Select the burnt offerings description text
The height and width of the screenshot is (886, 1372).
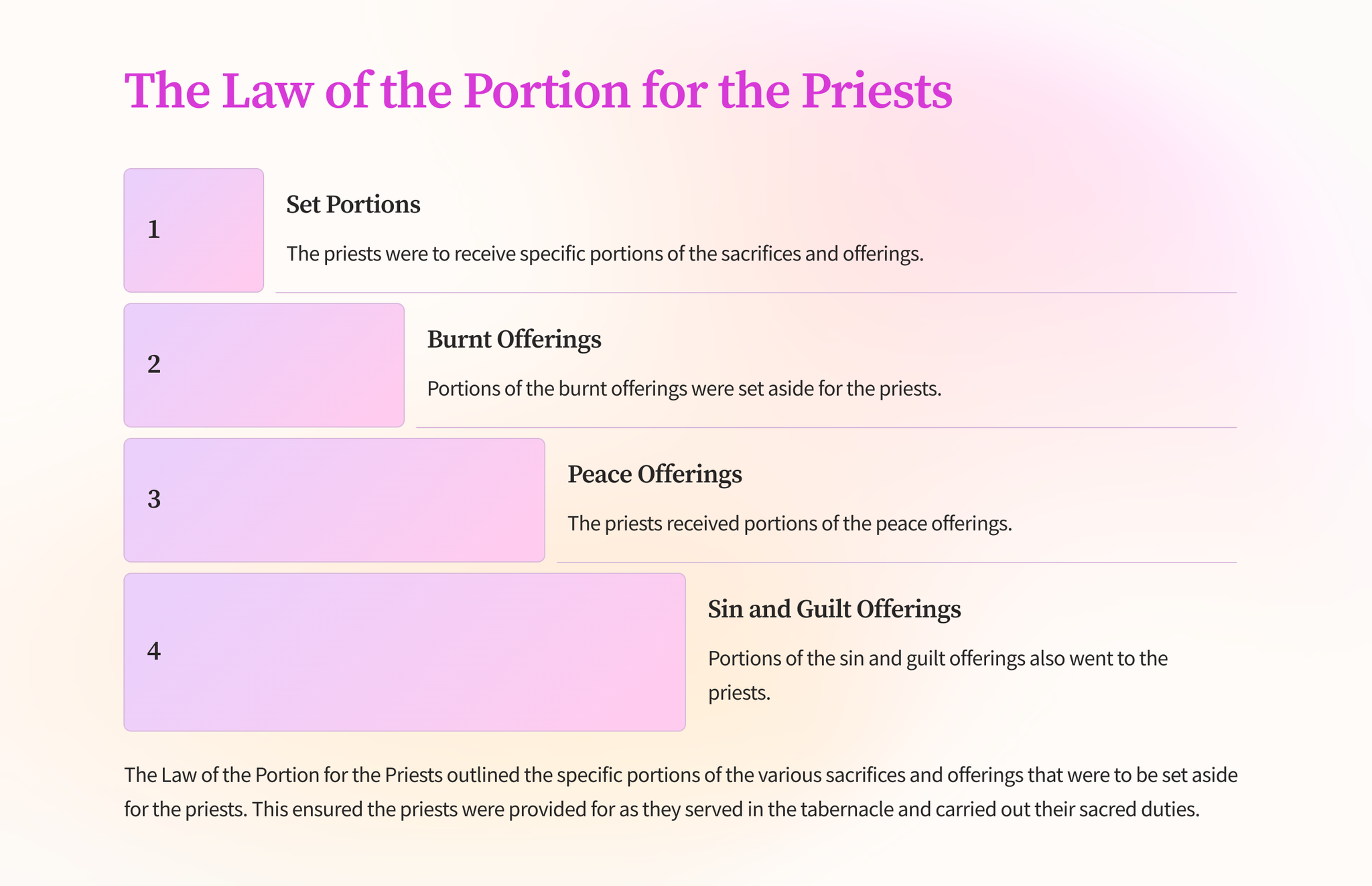point(684,389)
